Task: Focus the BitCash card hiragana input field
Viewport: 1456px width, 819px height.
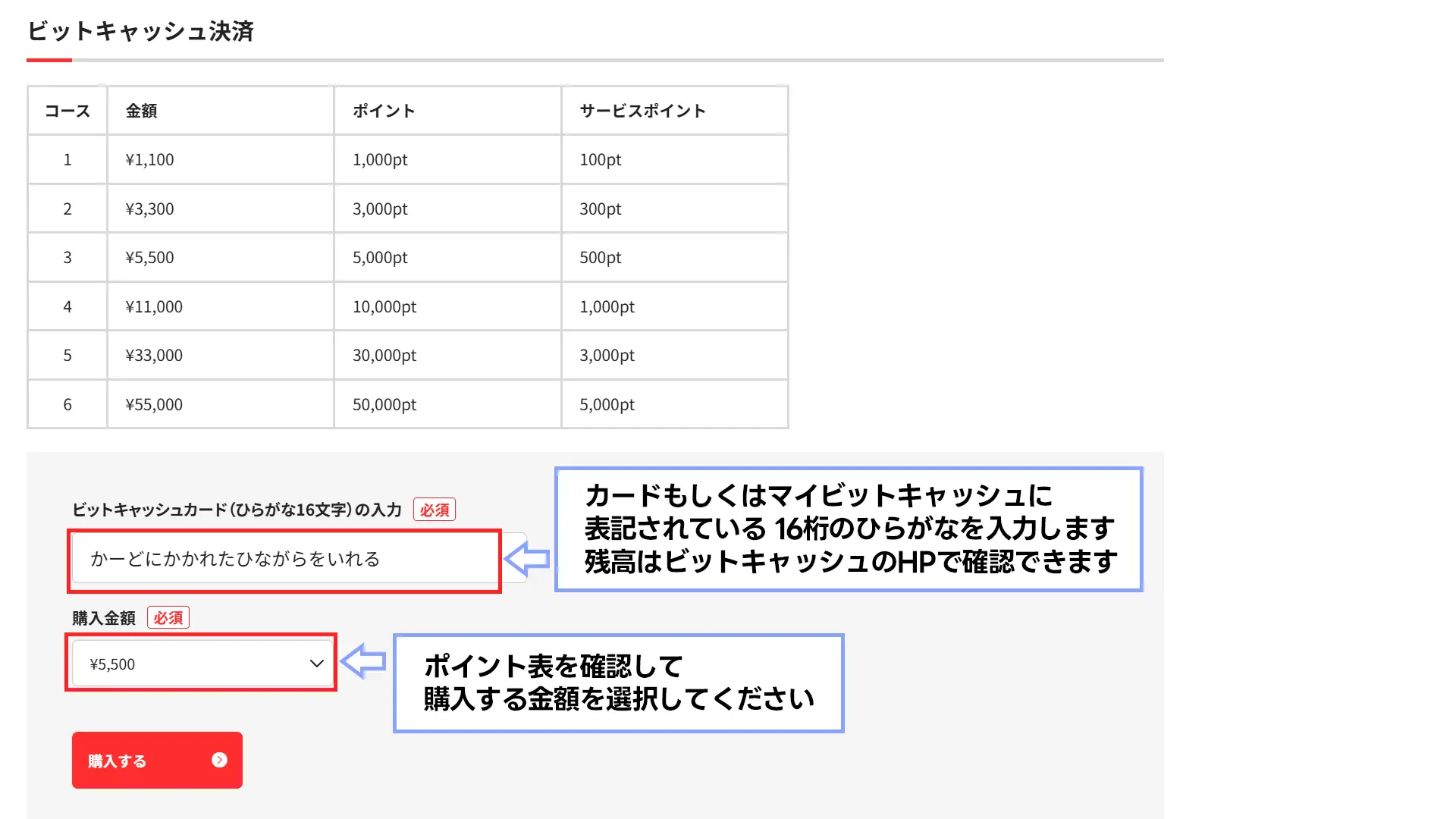Action: coord(299,558)
